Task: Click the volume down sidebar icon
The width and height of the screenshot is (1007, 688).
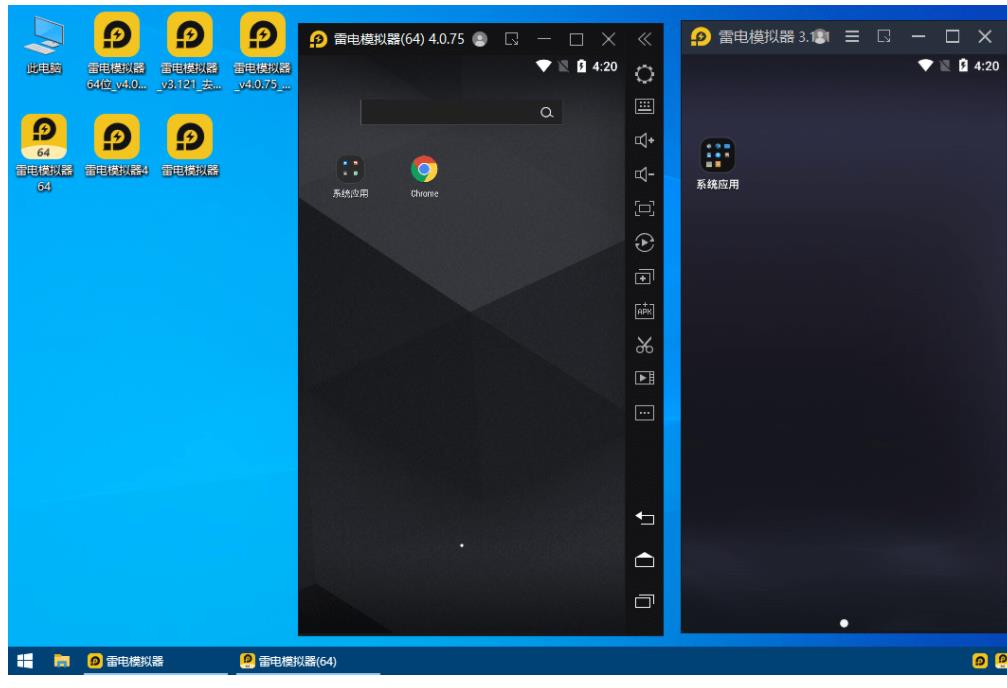Action: (644, 174)
